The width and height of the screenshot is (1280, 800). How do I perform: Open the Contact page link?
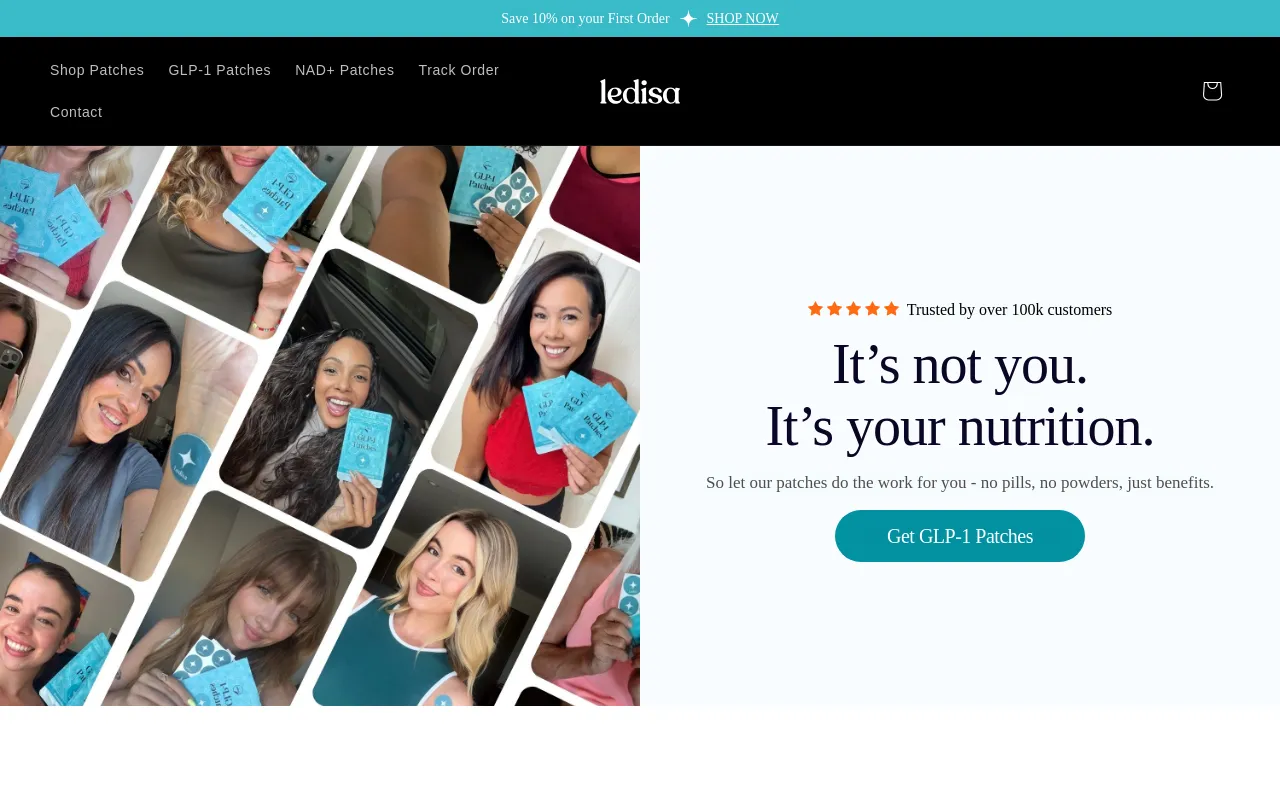(x=76, y=112)
